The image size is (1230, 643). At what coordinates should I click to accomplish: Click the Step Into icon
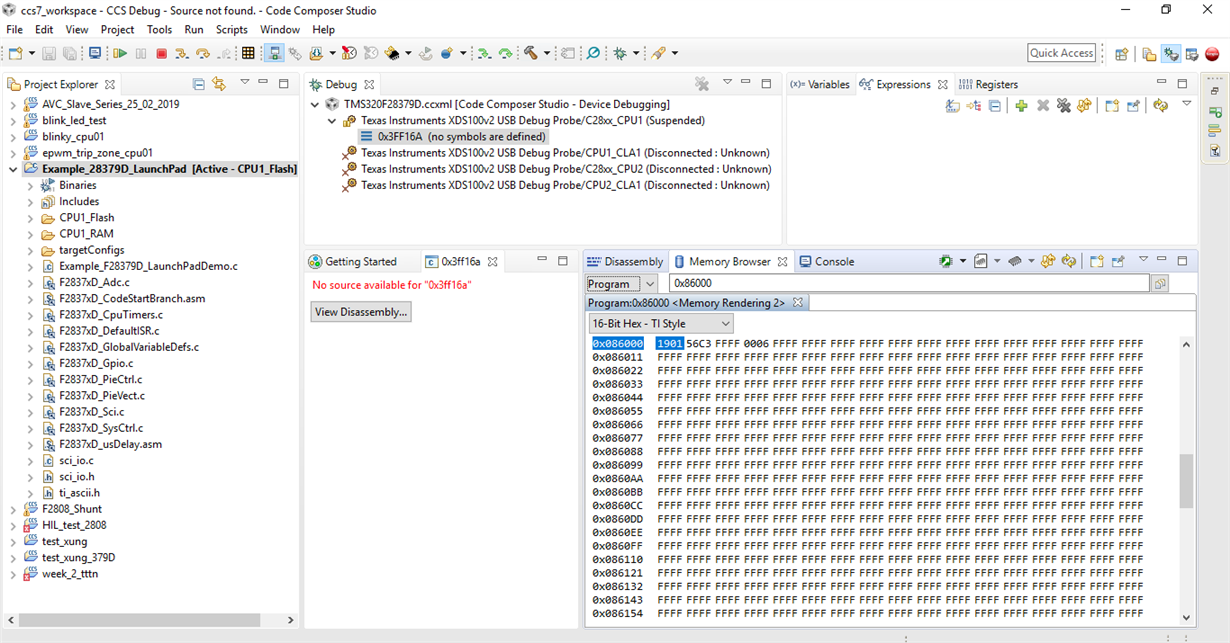click(182, 53)
